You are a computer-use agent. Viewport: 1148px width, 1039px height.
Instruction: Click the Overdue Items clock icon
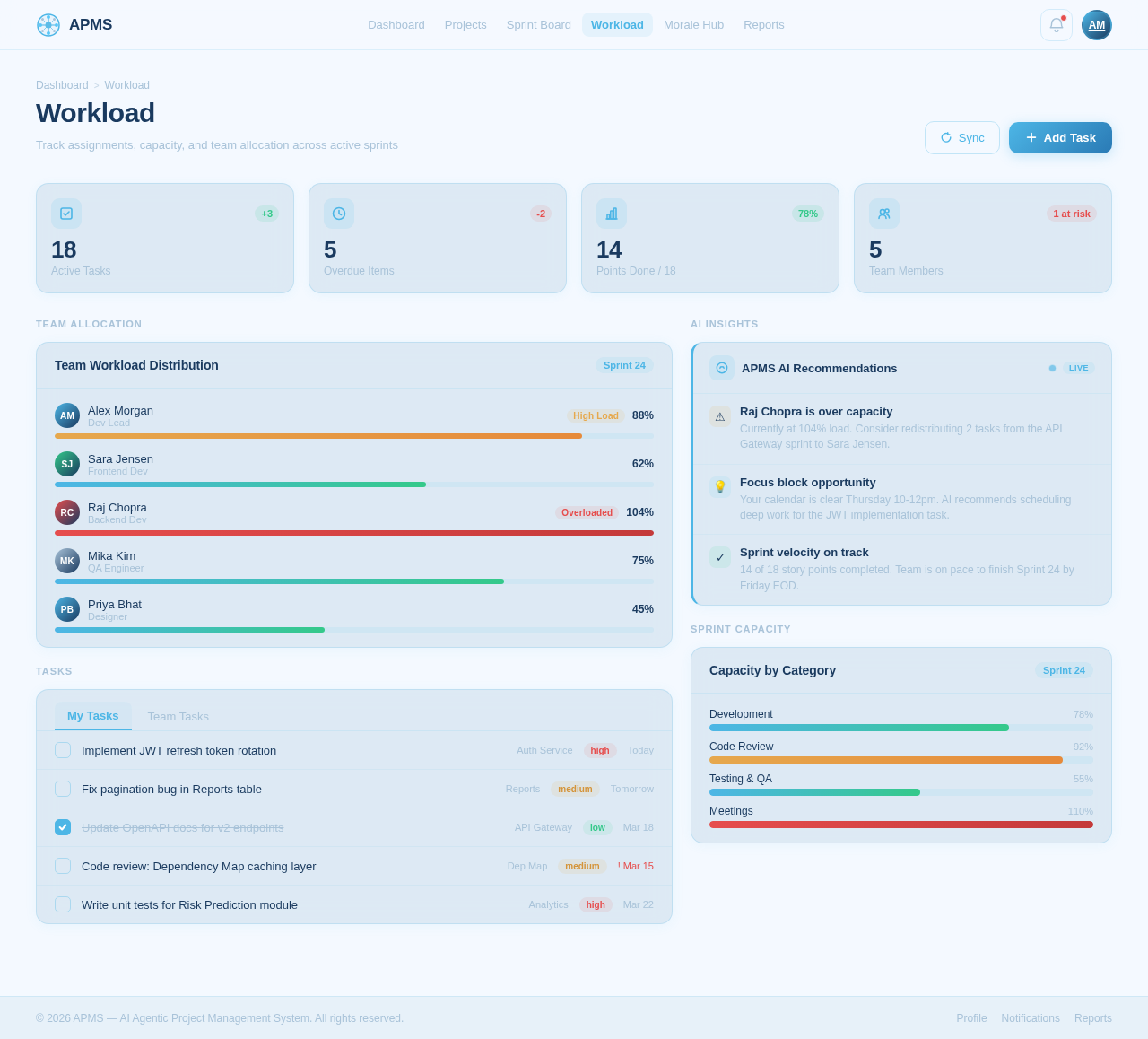[x=339, y=214]
